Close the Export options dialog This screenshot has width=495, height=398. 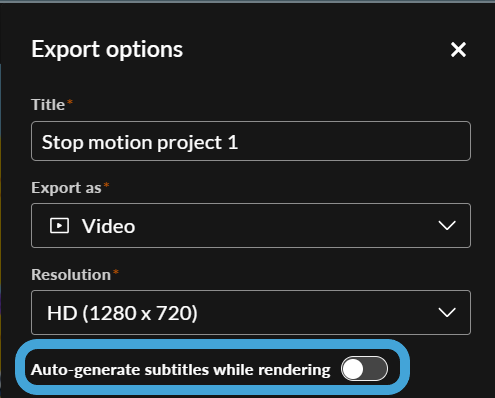point(458,50)
